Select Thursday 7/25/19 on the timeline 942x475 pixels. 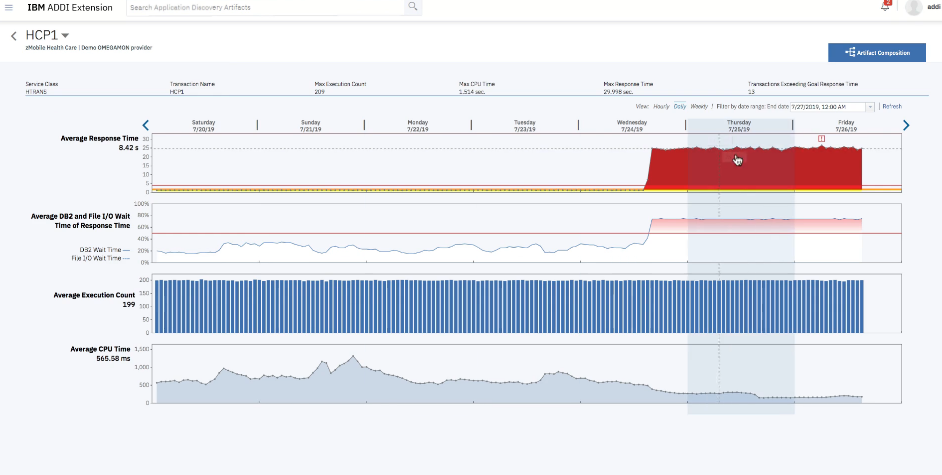(x=739, y=125)
